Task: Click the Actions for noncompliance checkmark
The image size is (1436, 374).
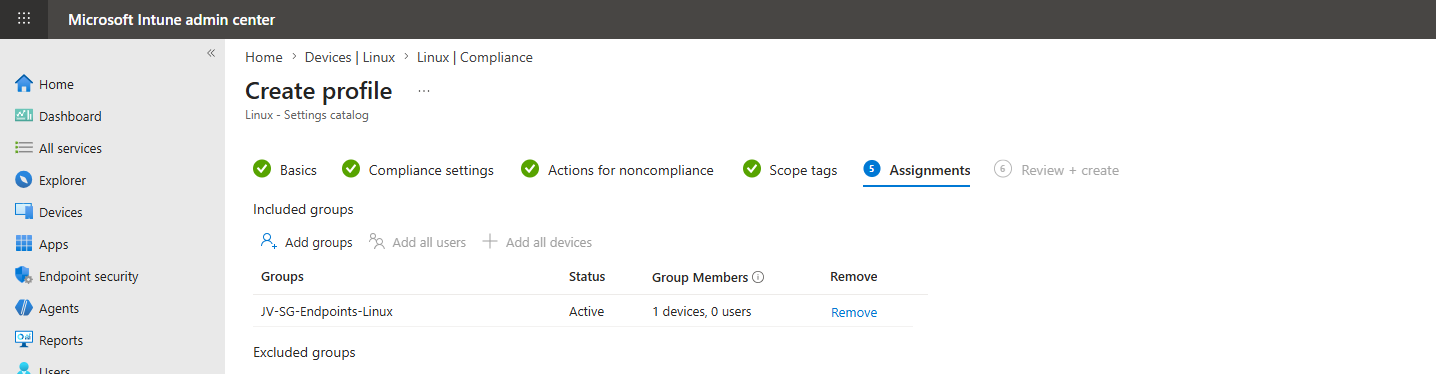Action: point(530,169)
